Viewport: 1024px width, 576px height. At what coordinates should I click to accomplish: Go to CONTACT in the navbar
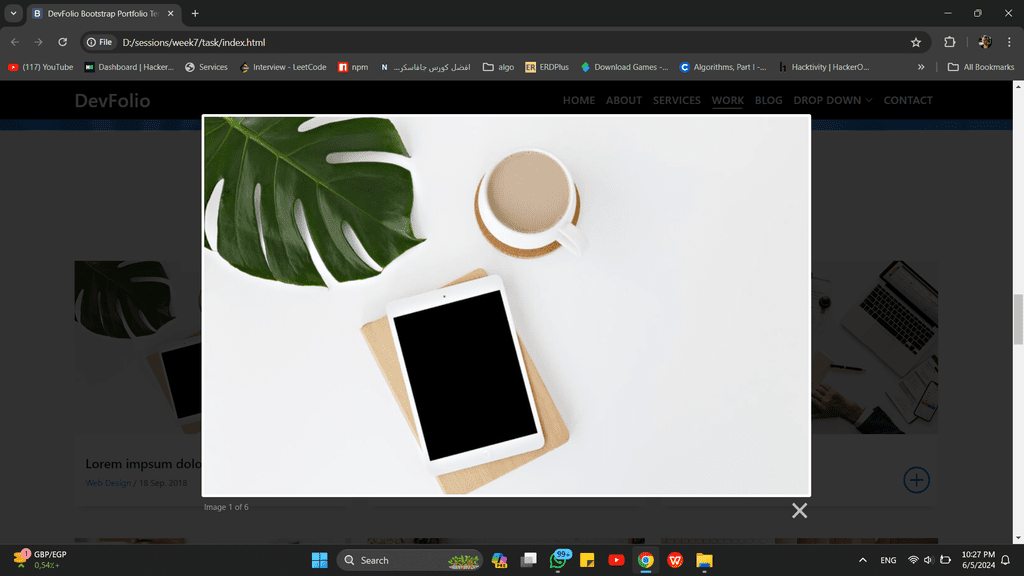pyautogui.click(x=908, y=101)
